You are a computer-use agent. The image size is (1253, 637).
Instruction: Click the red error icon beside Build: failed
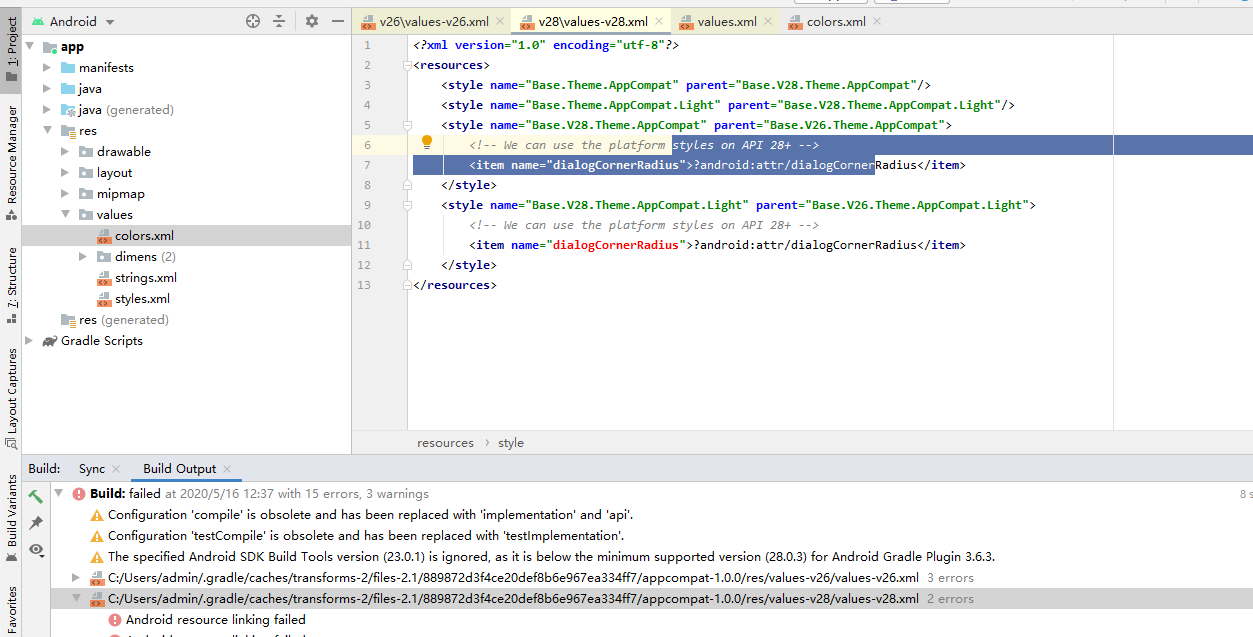click(79, 494)
